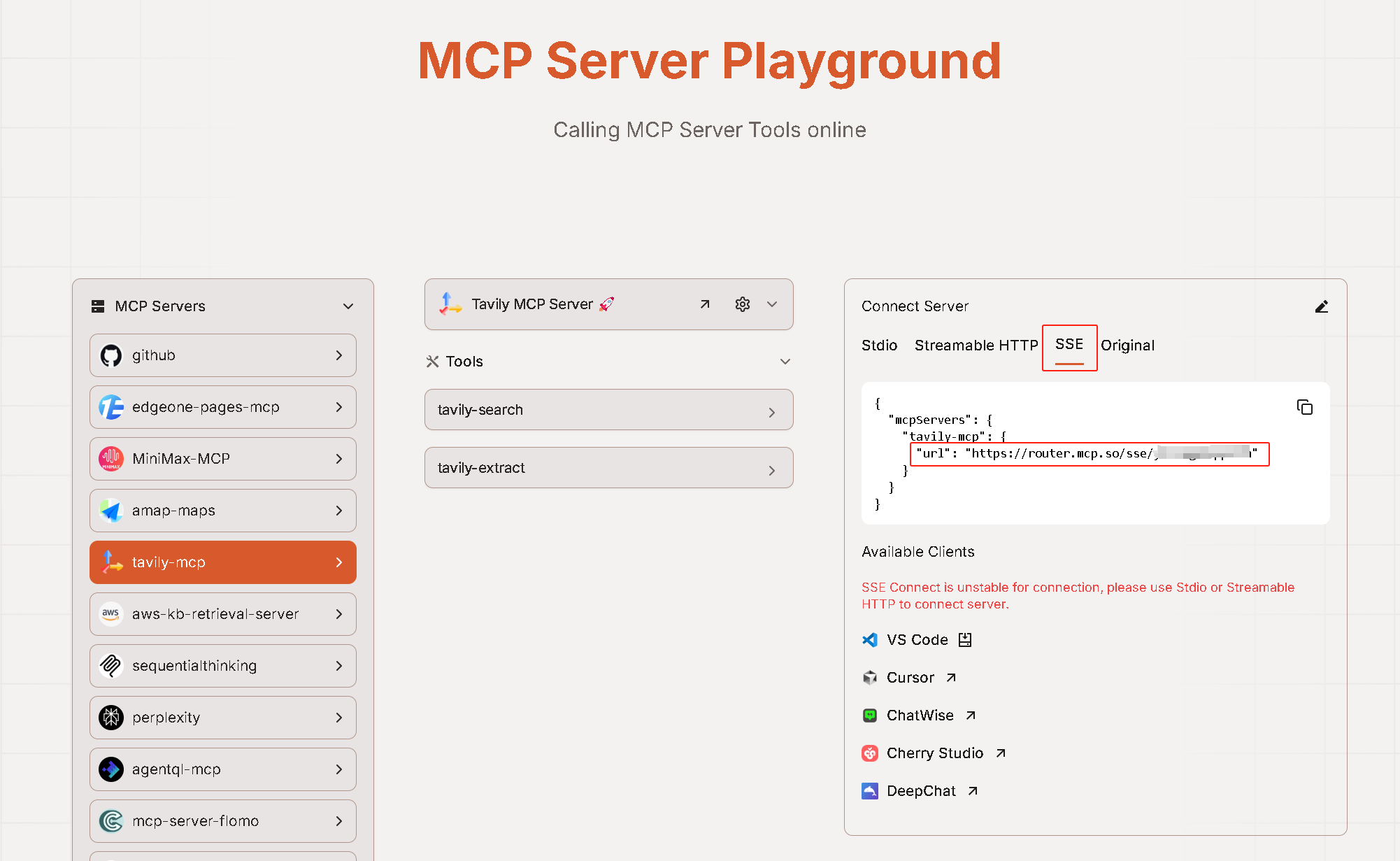Open the tavily-mcp server
The height and width of the screenshot is (861, 1400).
(x=222, y=562)
